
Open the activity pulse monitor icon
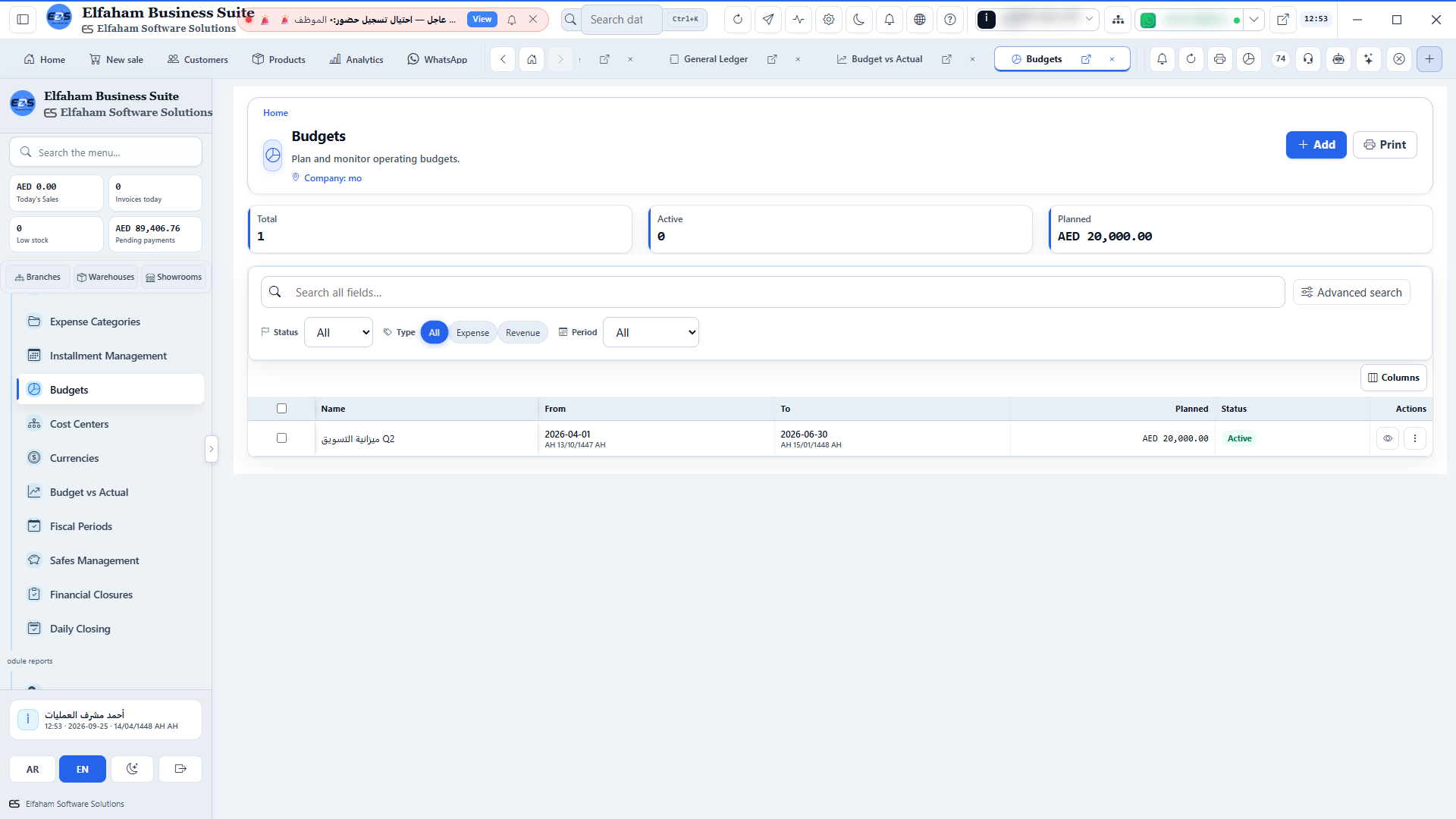[x=799, y=20]
